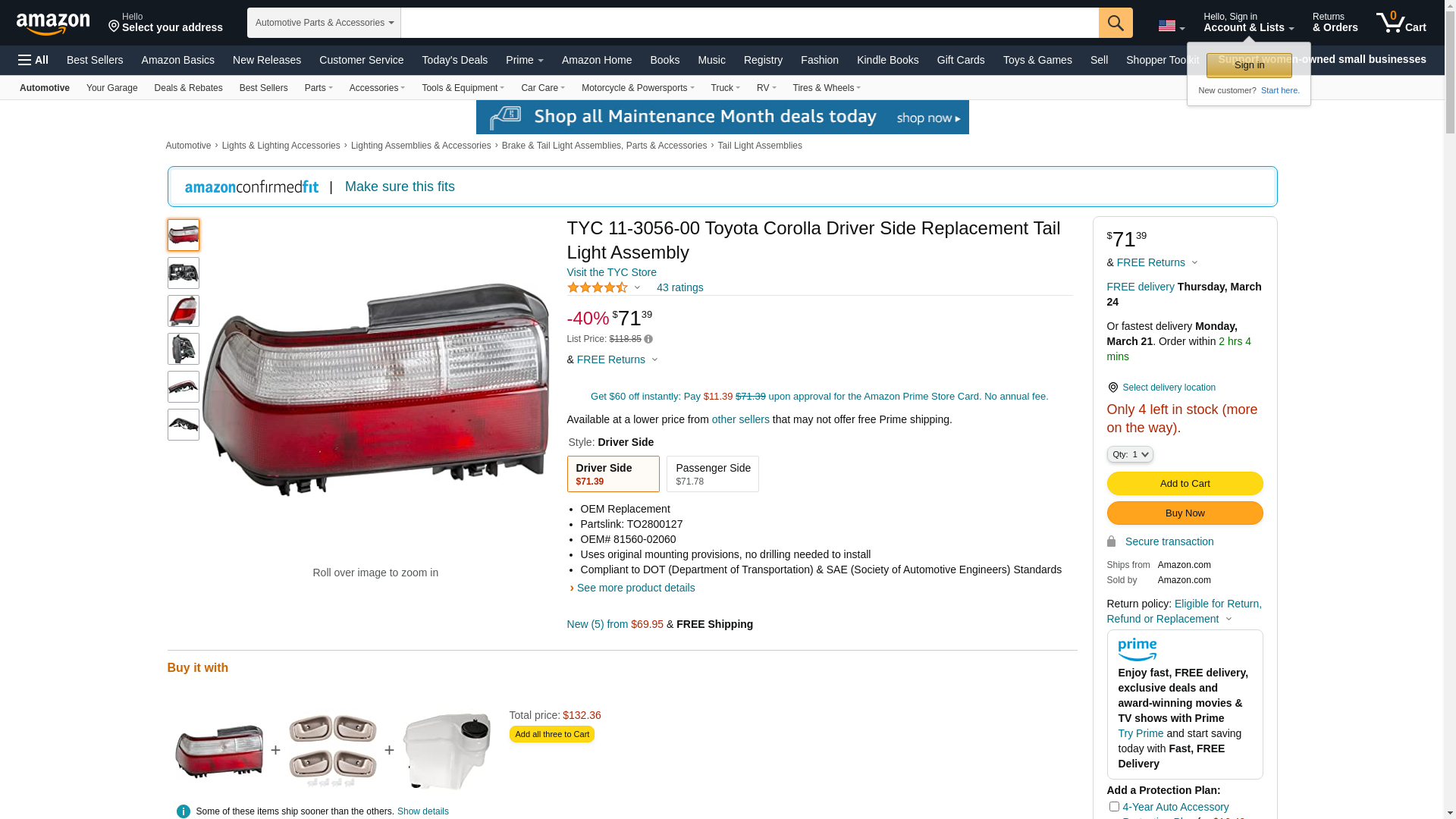Click the search magnifier button
1456x819 pixels.
[1115, 23]
